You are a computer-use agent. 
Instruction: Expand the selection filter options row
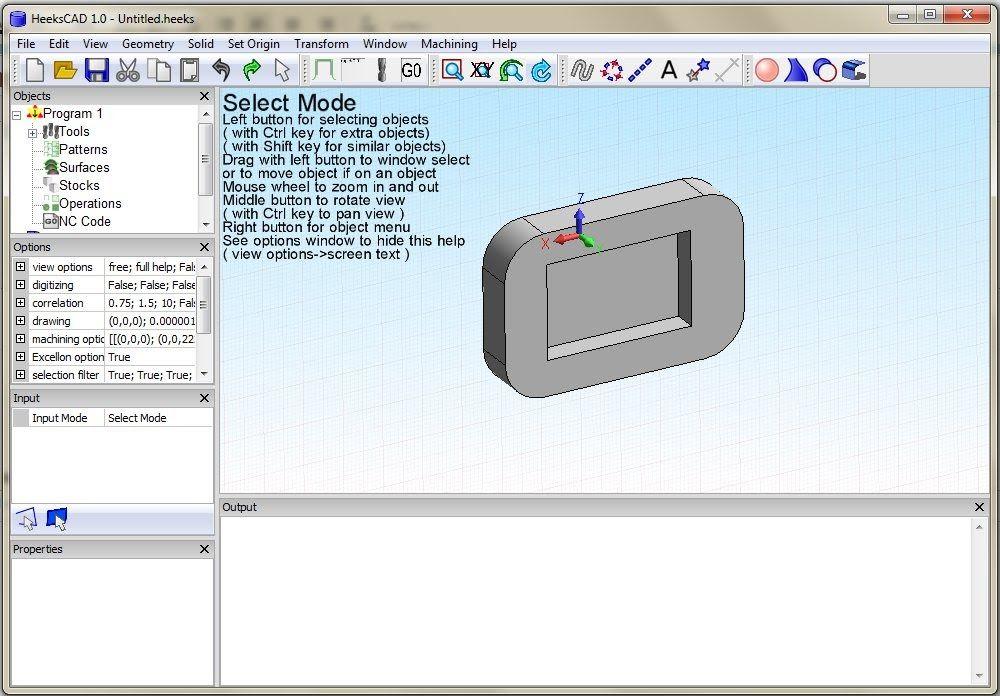coord(20,374)
